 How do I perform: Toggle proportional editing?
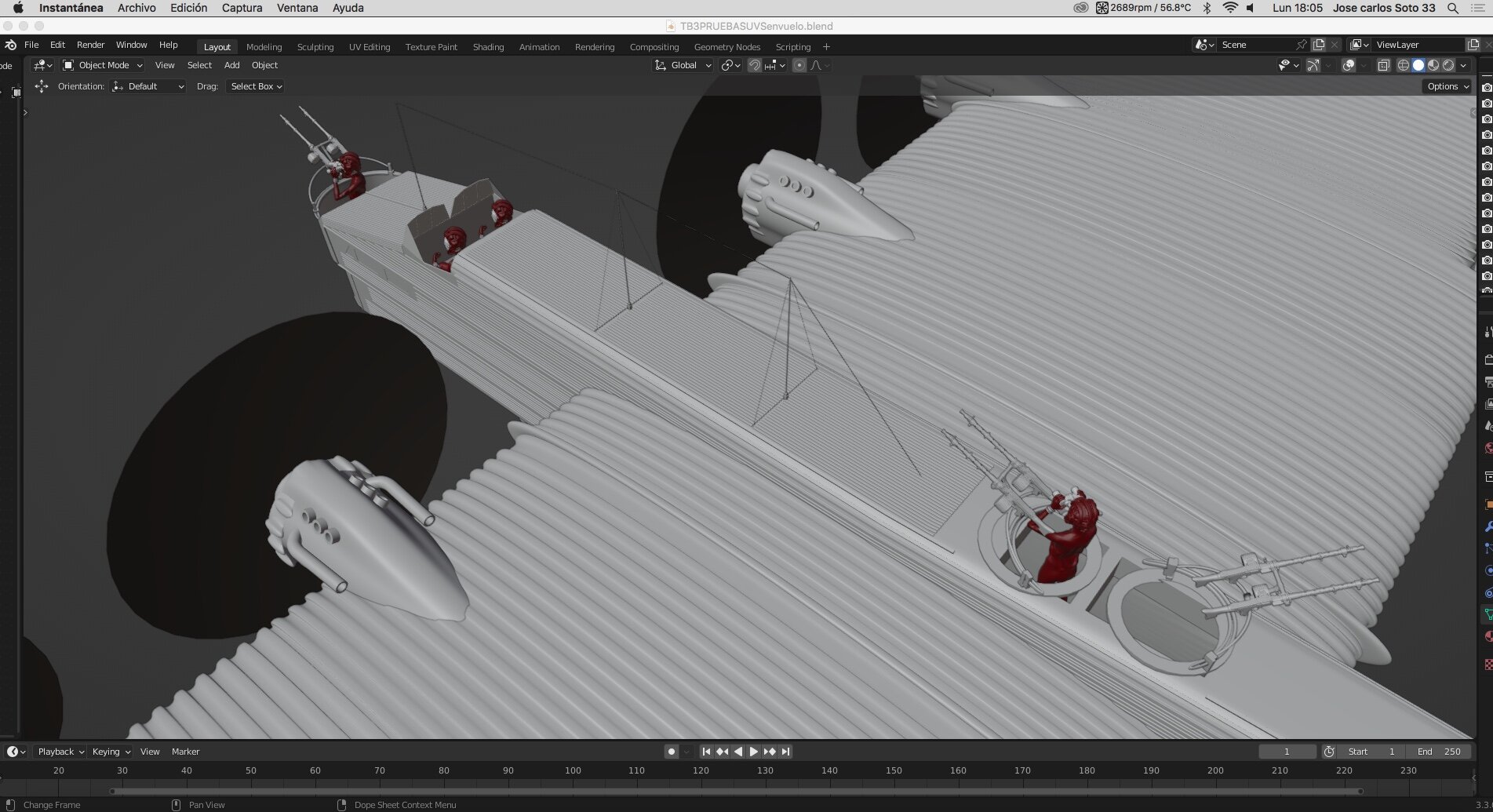[x=799, y=65]
